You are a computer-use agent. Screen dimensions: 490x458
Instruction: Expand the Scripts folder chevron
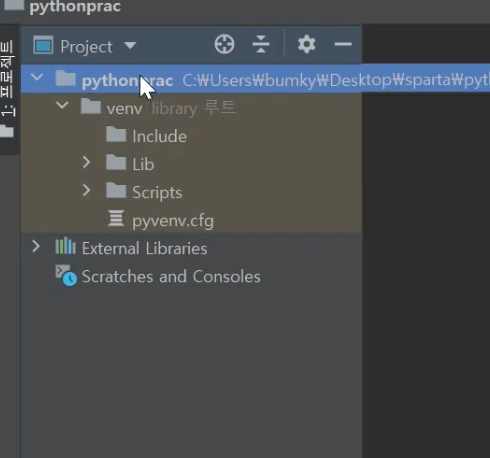[86, 190]
